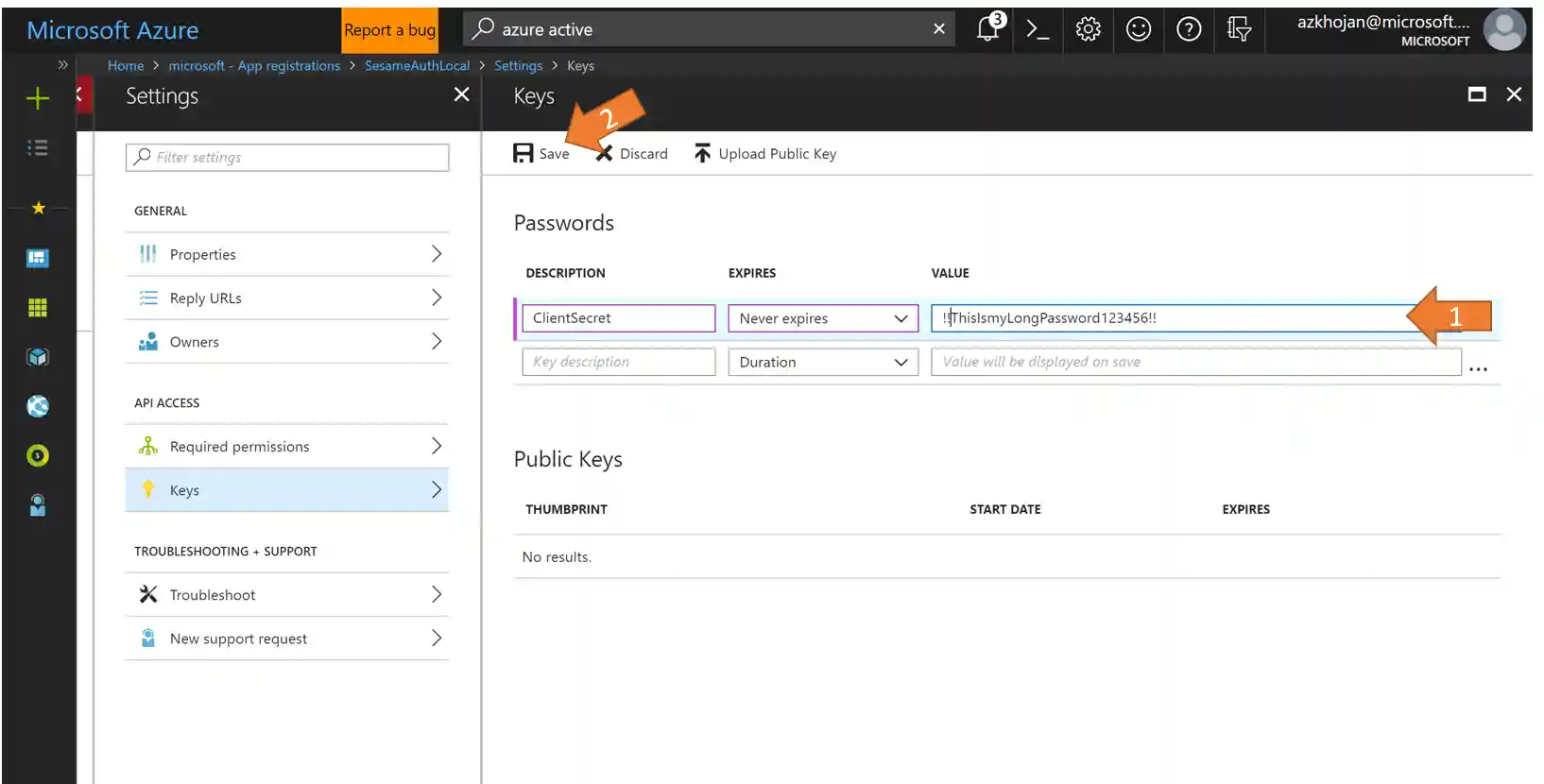
Task: Open the notifications bell icon
Action: click(988, 29)
